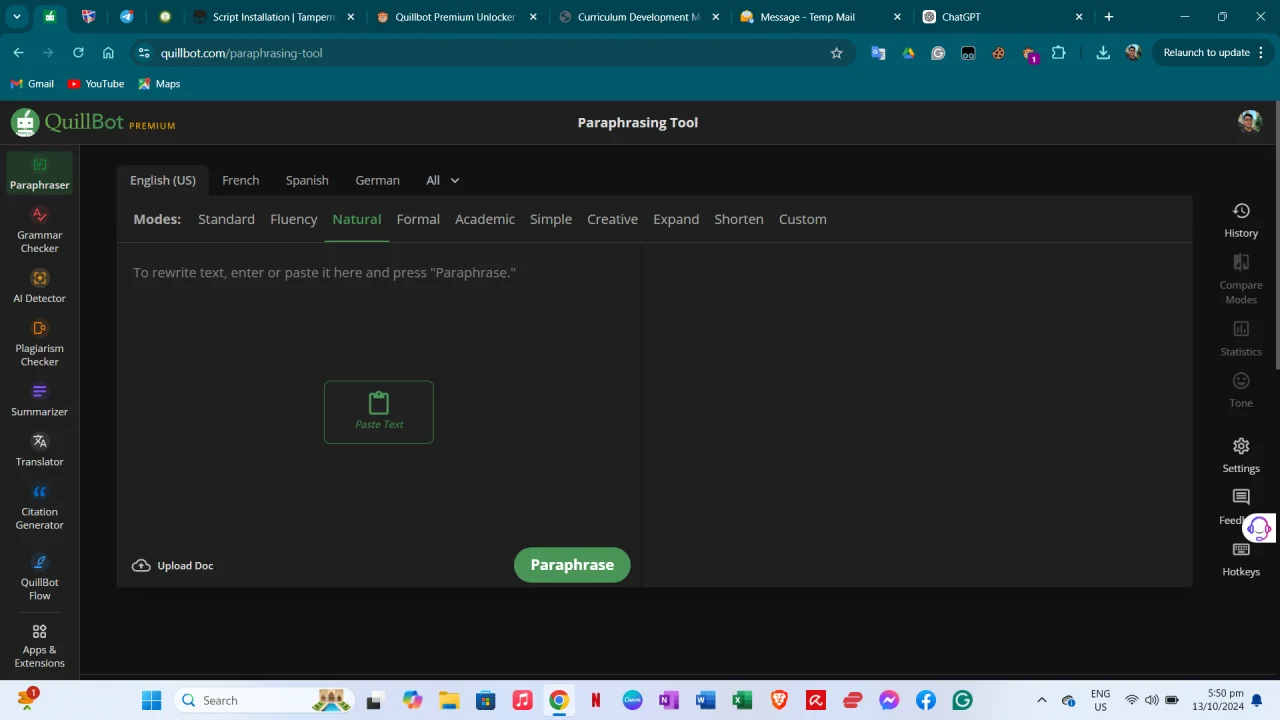Open QuillBot Flow from sidebar
Viewport: 1280px width, 720px height.
(x=40, y=577)
